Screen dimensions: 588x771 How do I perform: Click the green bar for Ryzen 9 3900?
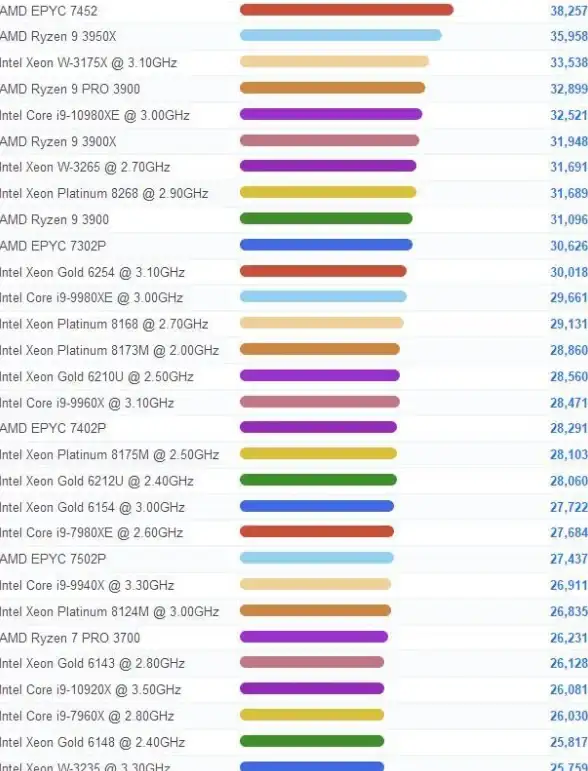point(326,218)
